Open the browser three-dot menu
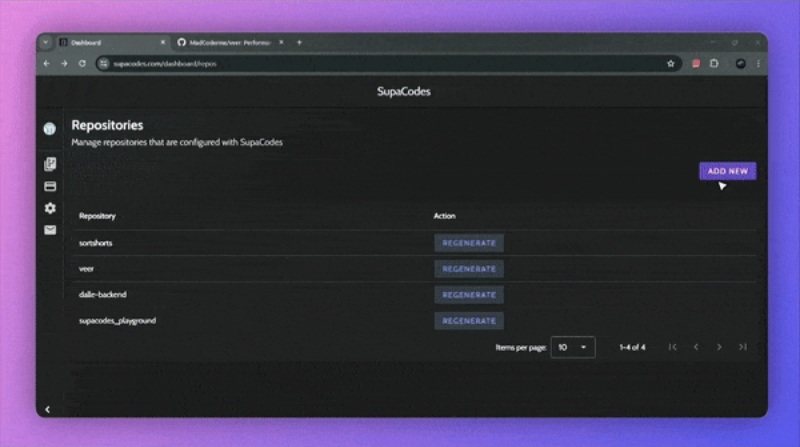800x447 pixels. coord(758,64)
